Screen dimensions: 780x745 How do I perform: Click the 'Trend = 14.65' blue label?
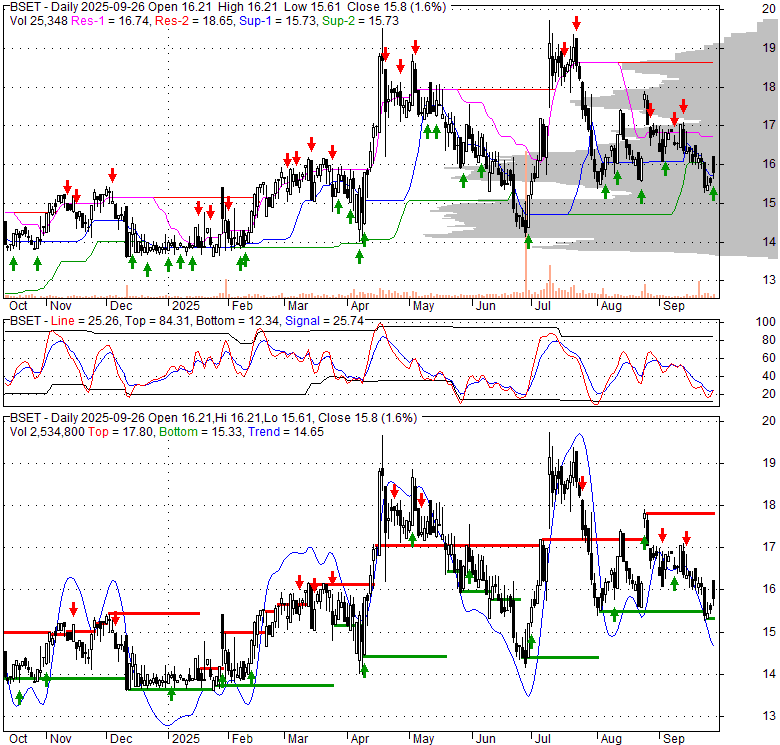286,432
